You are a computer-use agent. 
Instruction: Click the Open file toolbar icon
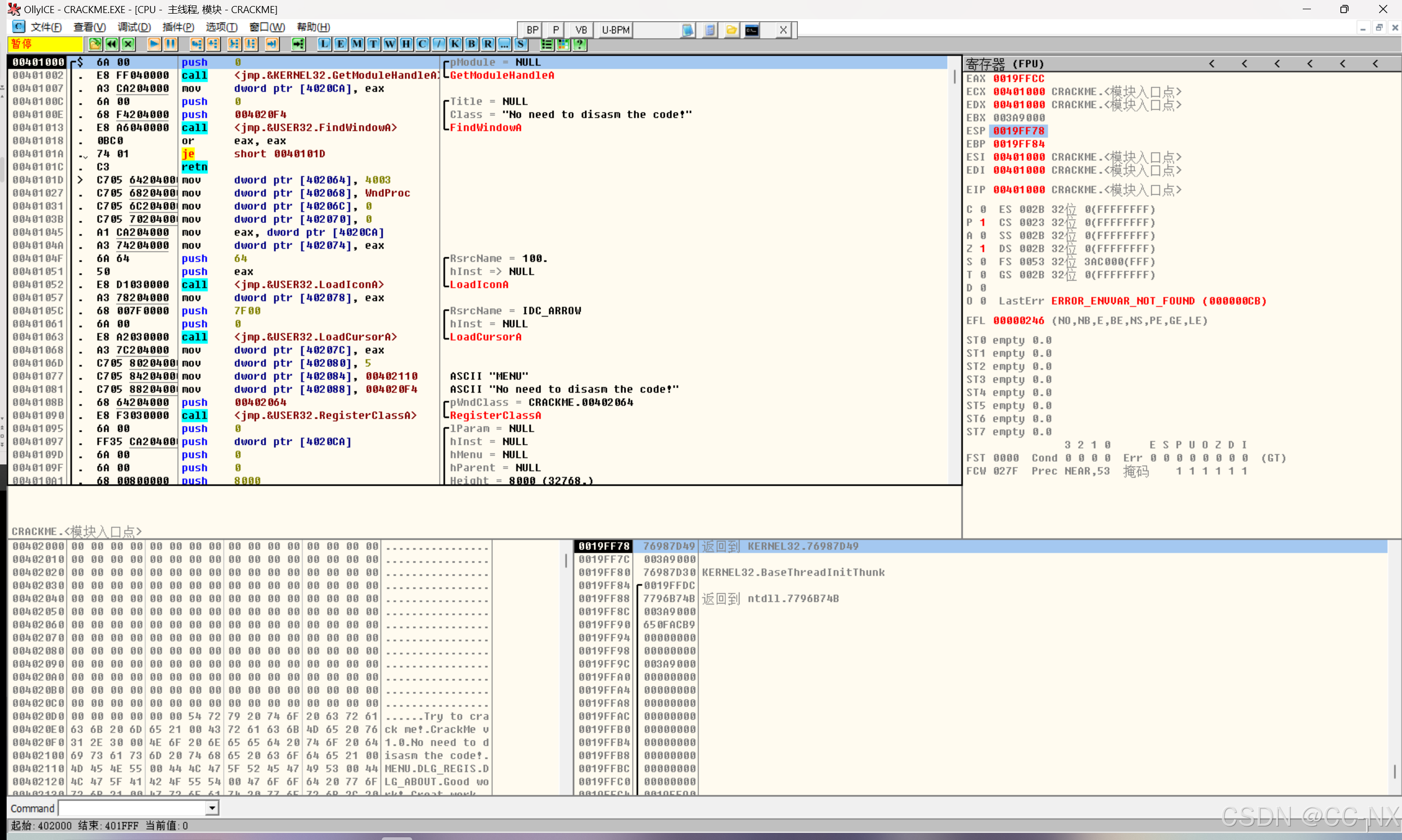pyautogui.click(x=95, y=44)
